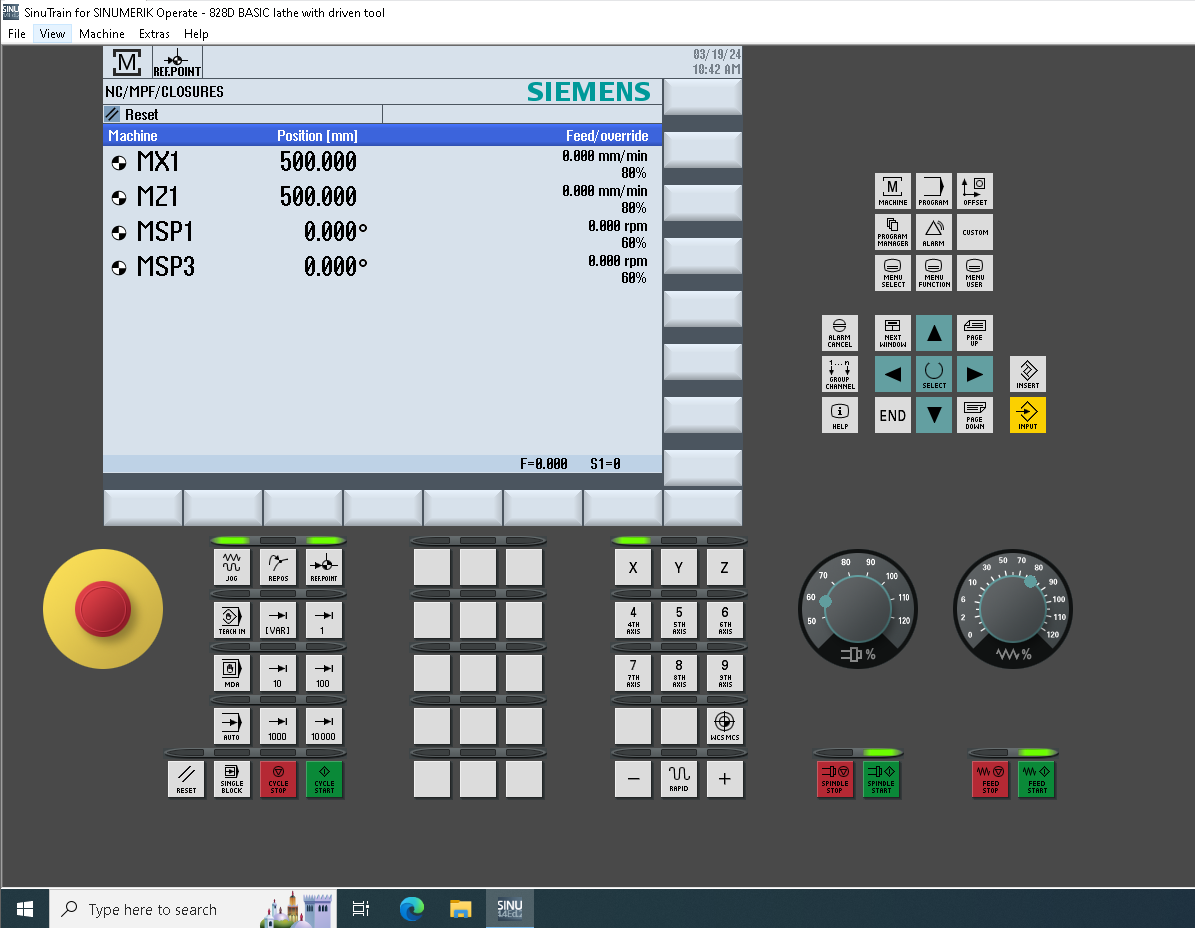Select the 6th axis key
This screenshot has width=1195, height=928.
coord(725,620)
